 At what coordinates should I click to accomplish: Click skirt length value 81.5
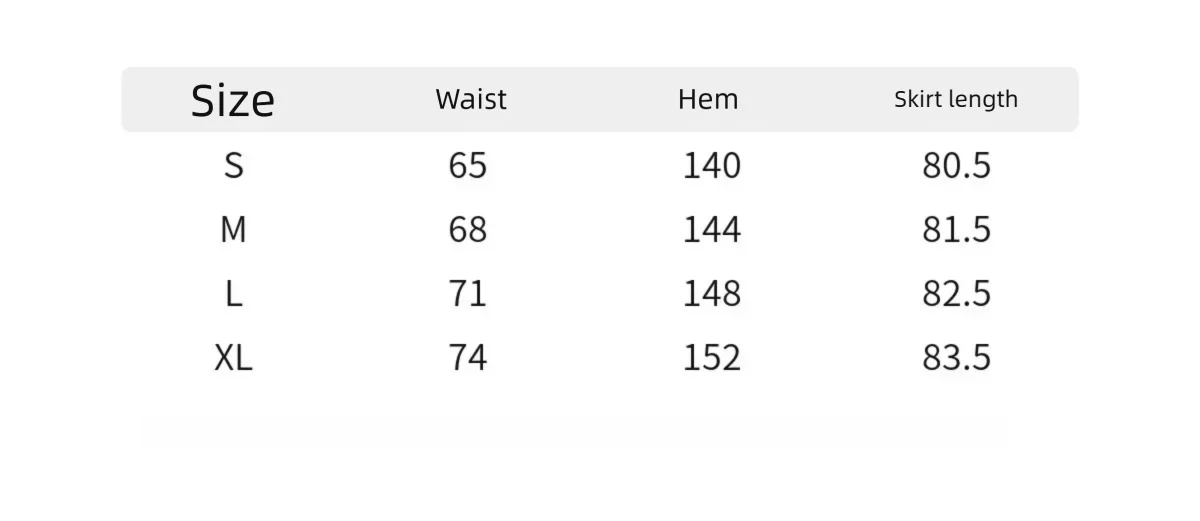(x=957, y=230)
